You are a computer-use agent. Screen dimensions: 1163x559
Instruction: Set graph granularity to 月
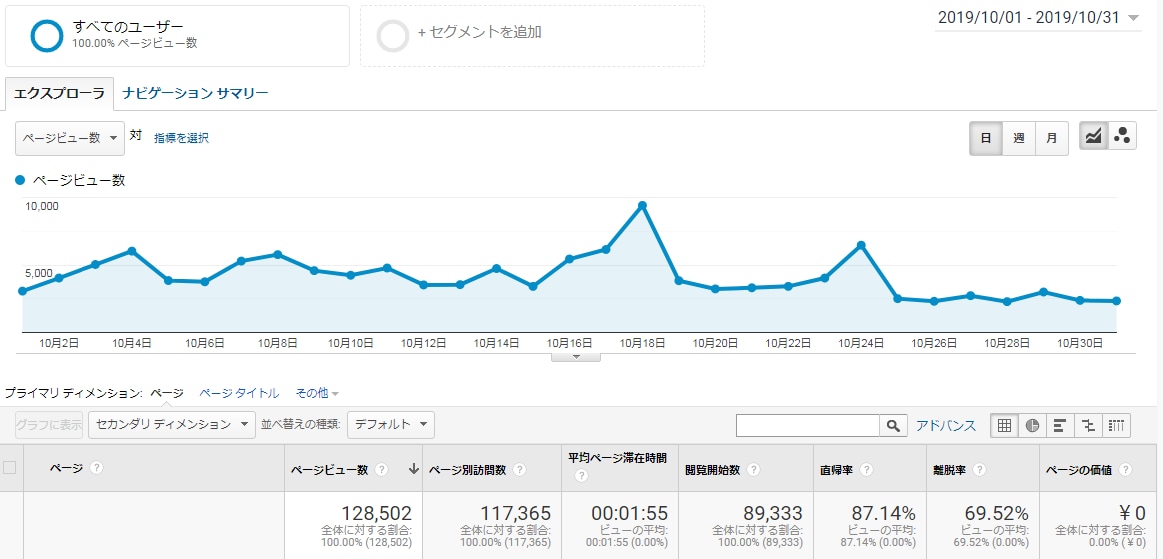[x=1052, y=138]
